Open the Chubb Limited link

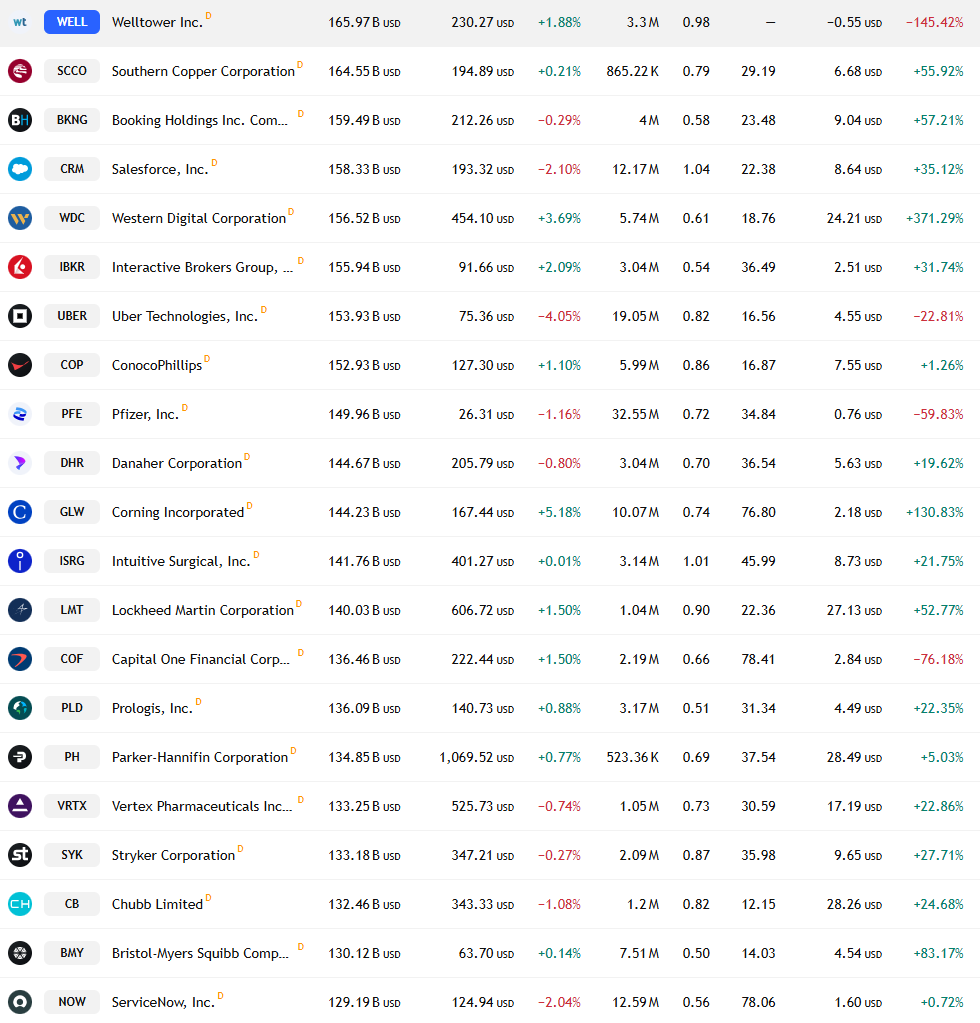(x=157, y=904)
